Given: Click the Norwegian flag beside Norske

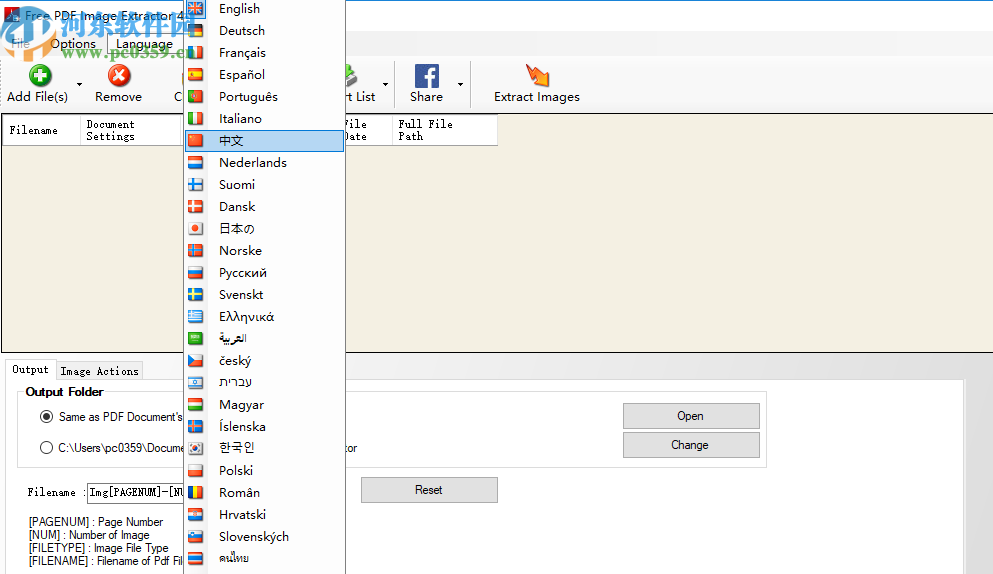Looking at the screenshot, I should (196, 250).
